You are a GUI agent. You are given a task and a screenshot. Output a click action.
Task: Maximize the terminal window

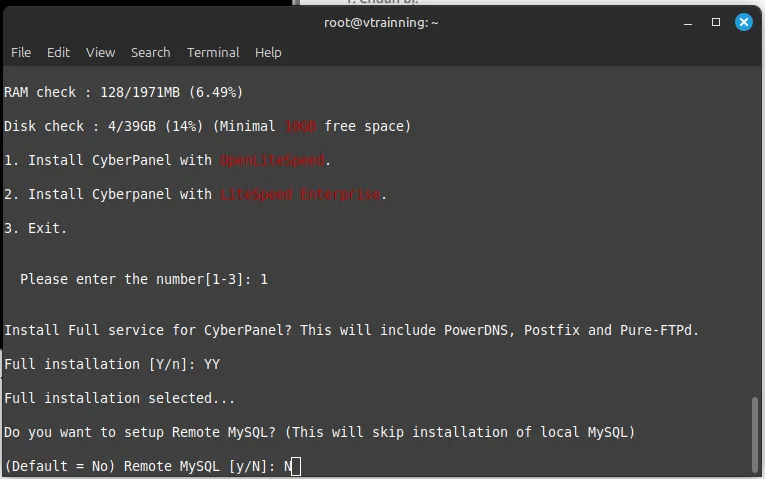point(716,21)
